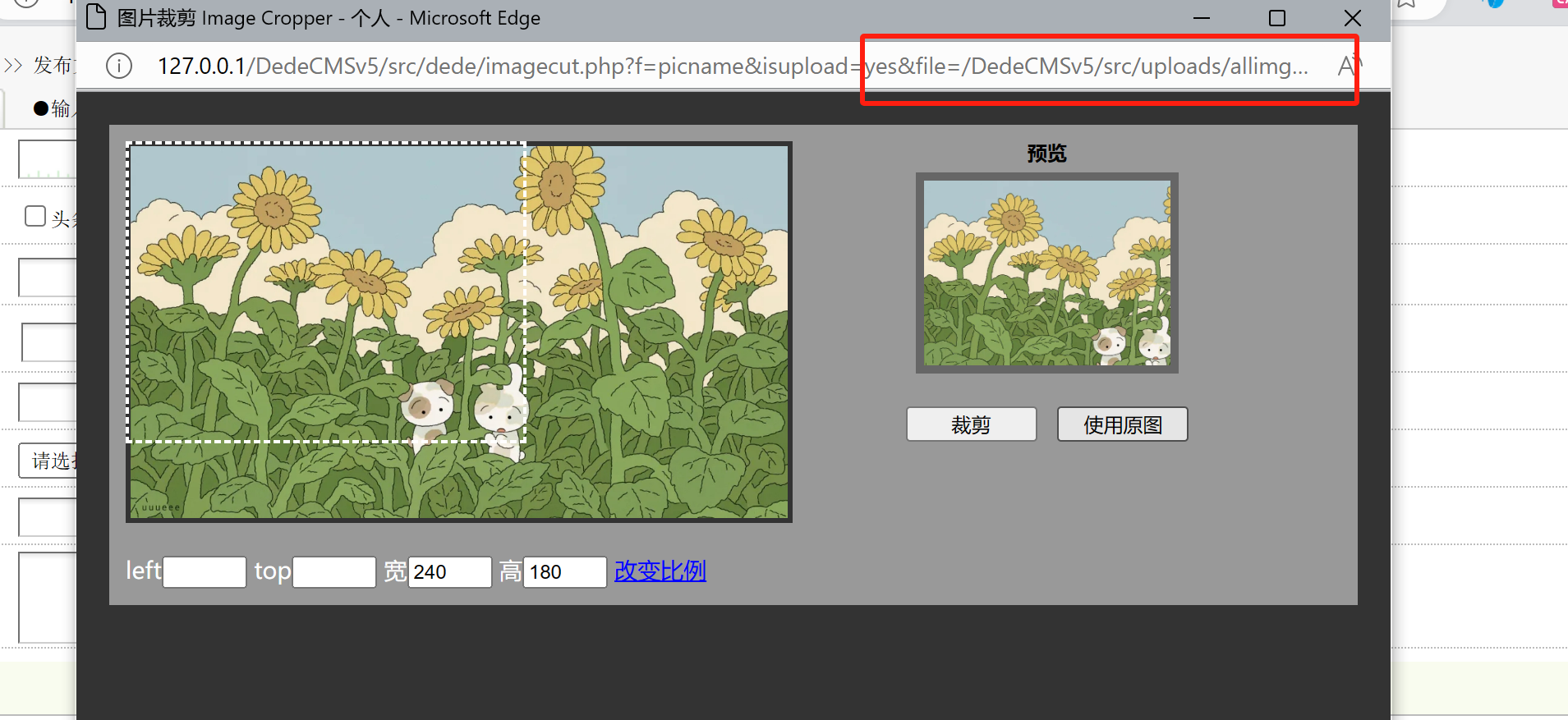Click the double chevron icon beside 发布
The height and width of the screenshot is (720, 1568).
(13, 66)
